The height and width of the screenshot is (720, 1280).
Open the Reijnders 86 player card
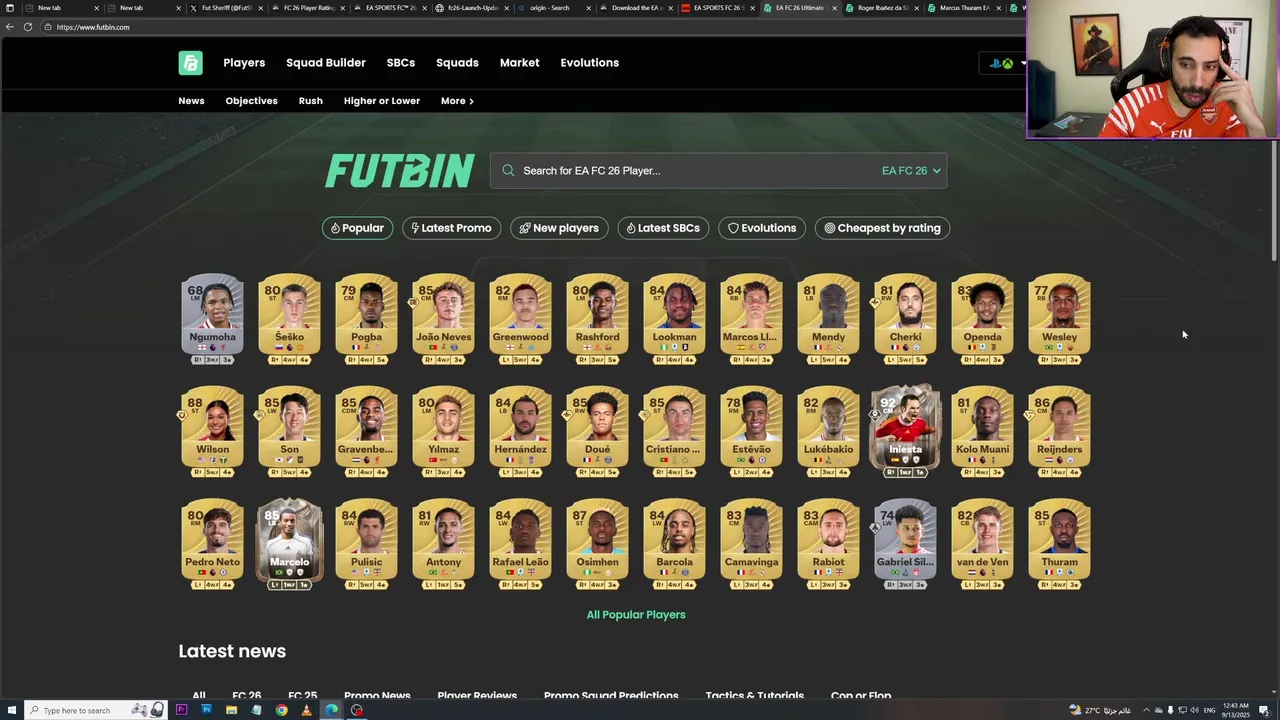1059,431
